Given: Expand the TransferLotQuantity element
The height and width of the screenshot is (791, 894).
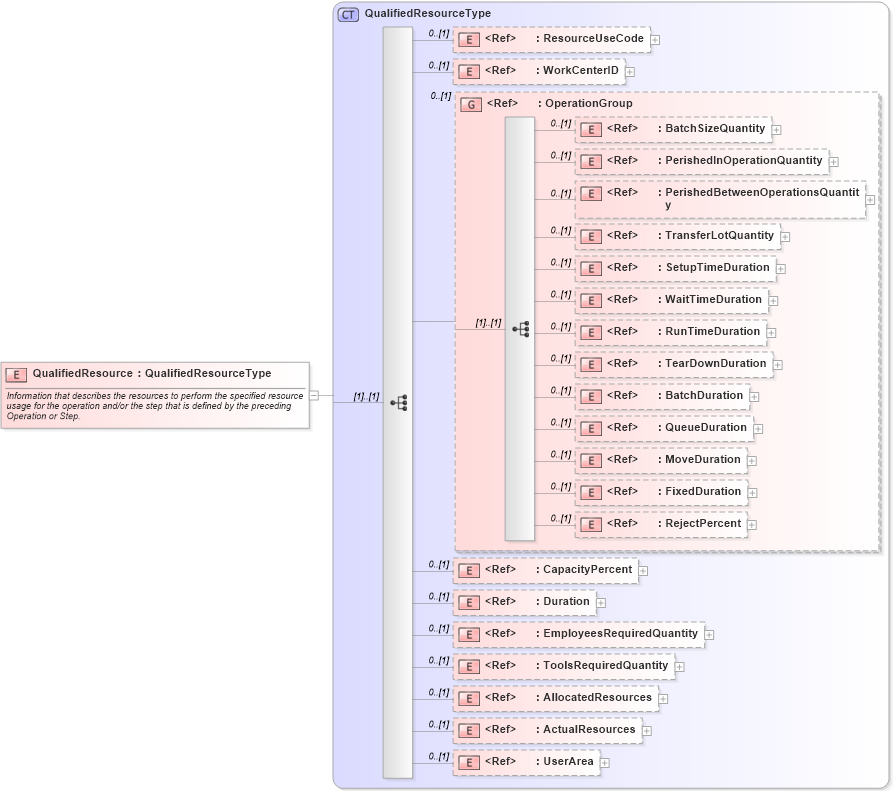Looking at the screenshot, I should (785, 236).
